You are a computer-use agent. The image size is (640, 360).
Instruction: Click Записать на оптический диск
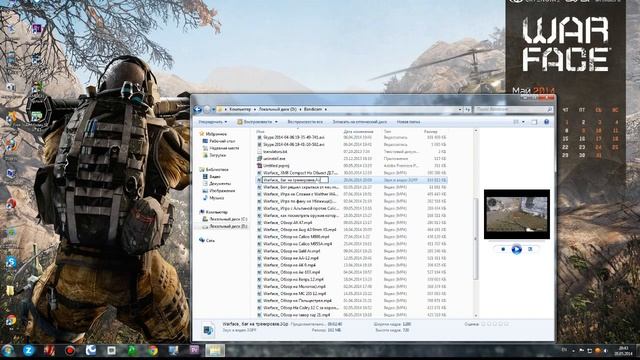tap(360, 122)
